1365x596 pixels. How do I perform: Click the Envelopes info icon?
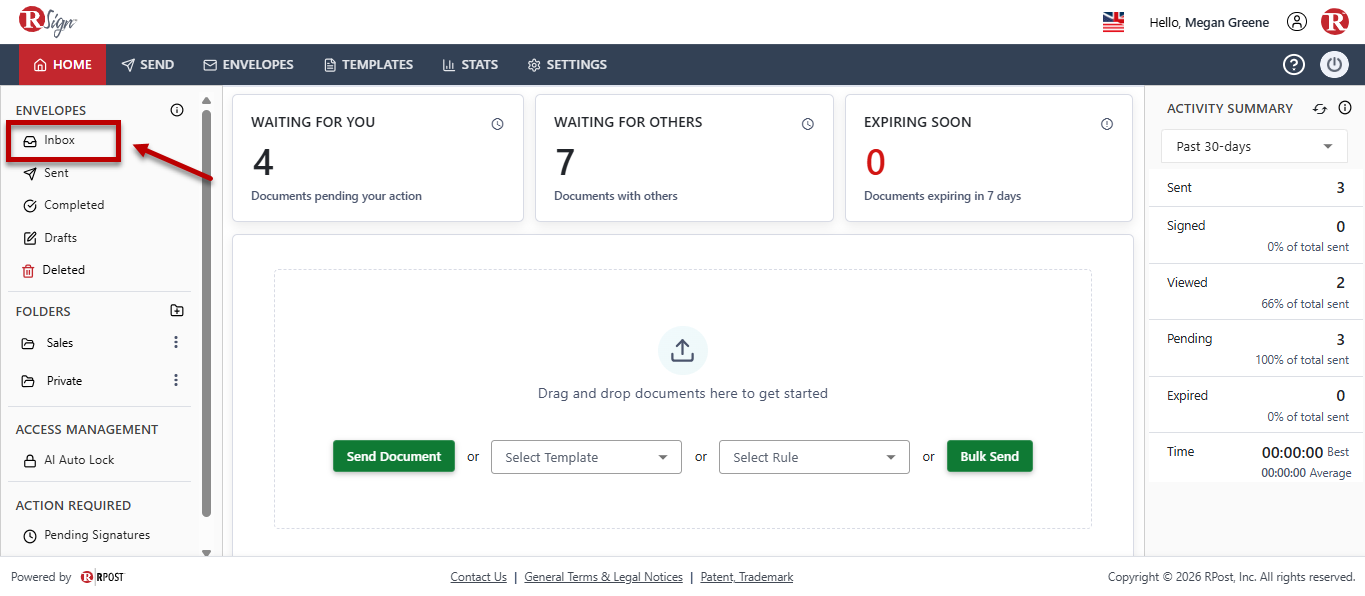pyautogui.click(x=177, y=110)
